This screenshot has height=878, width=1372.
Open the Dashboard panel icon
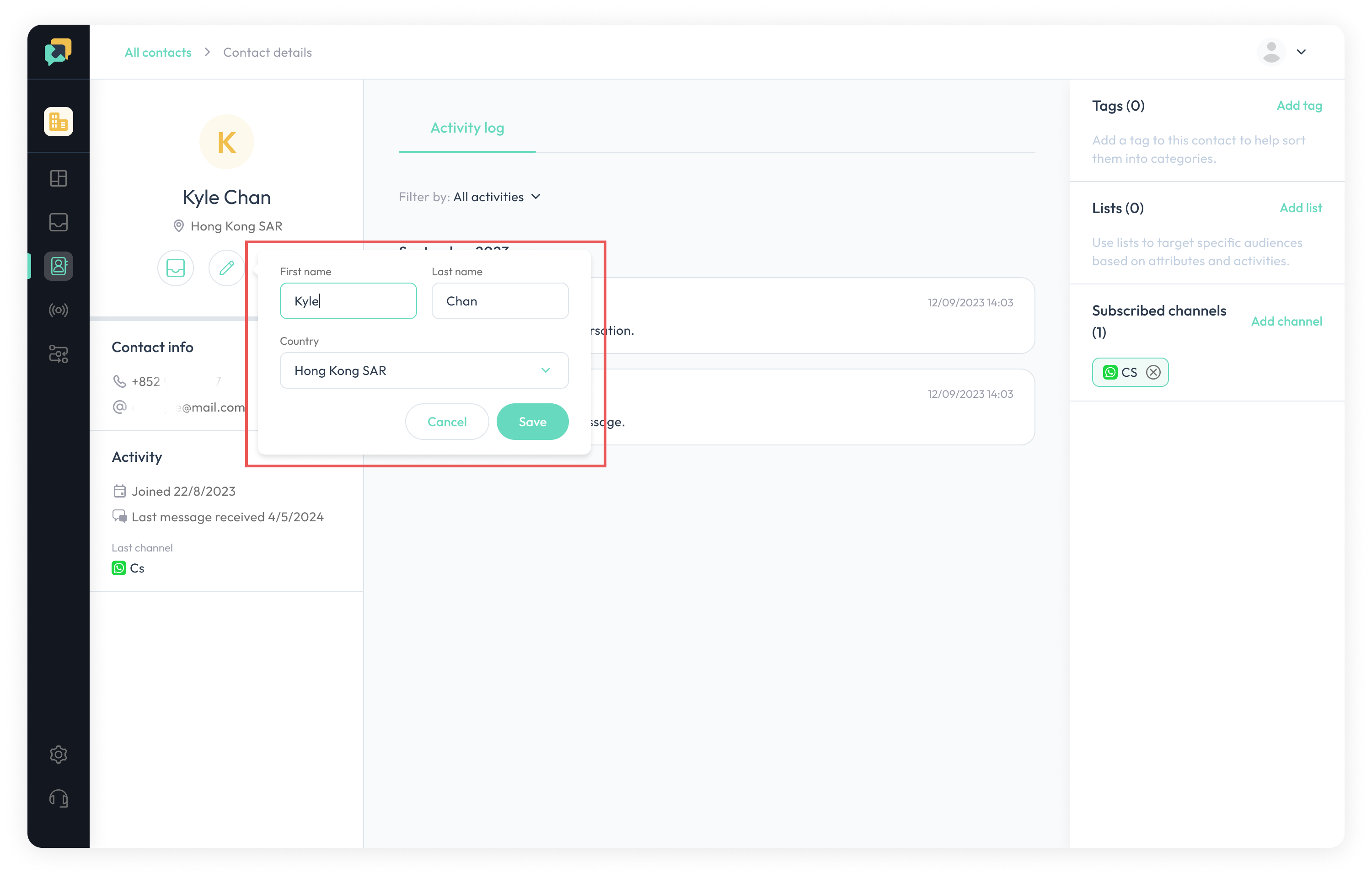click(x=58, y=178)
